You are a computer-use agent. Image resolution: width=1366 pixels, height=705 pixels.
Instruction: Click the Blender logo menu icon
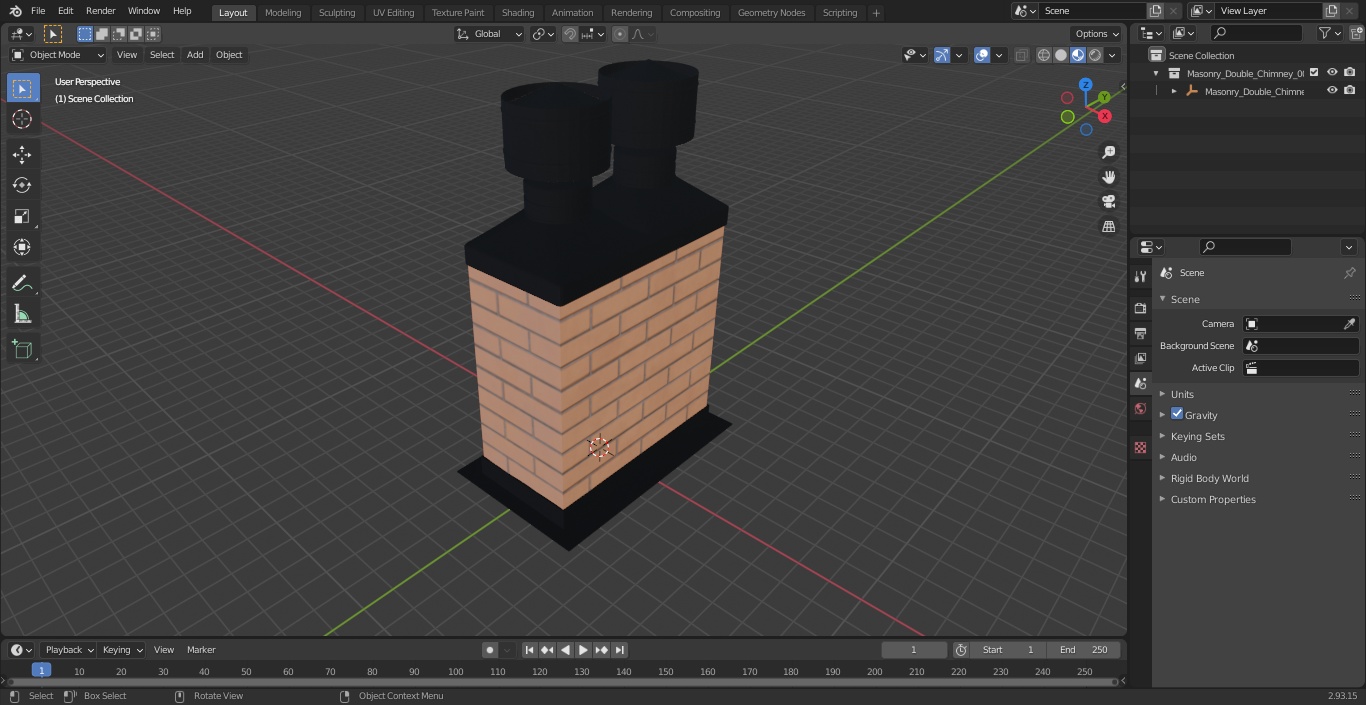pyautogui.click(x=15, y=11)
